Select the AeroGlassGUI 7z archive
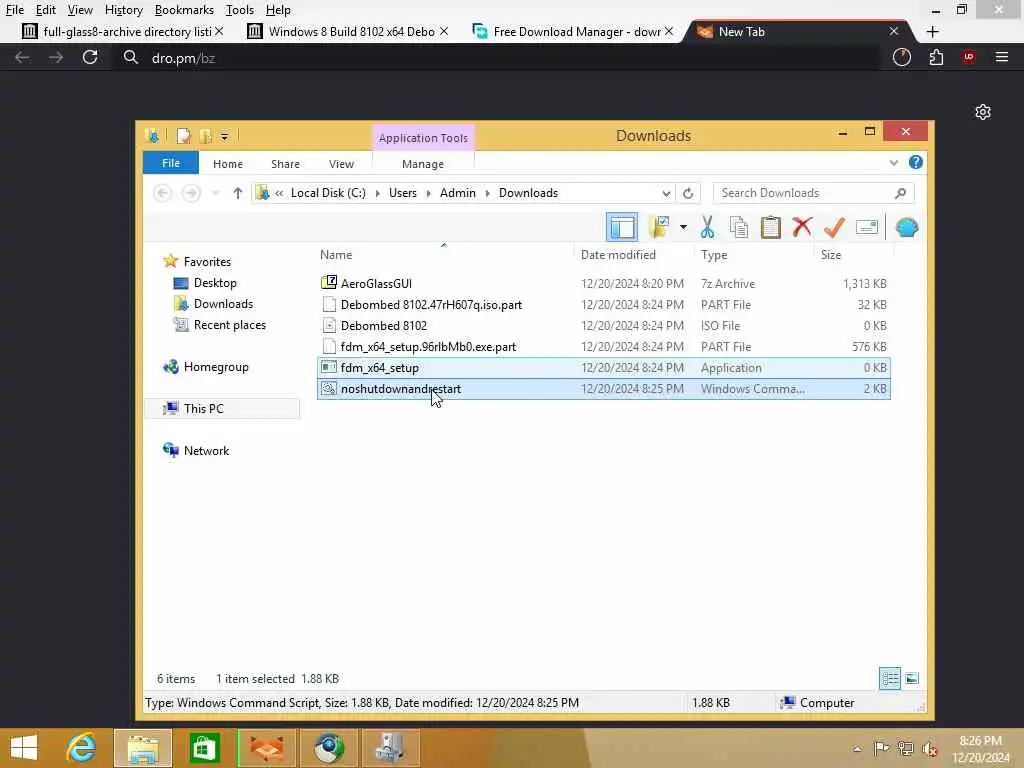The image size is (1024, 768). coord(603,283)
